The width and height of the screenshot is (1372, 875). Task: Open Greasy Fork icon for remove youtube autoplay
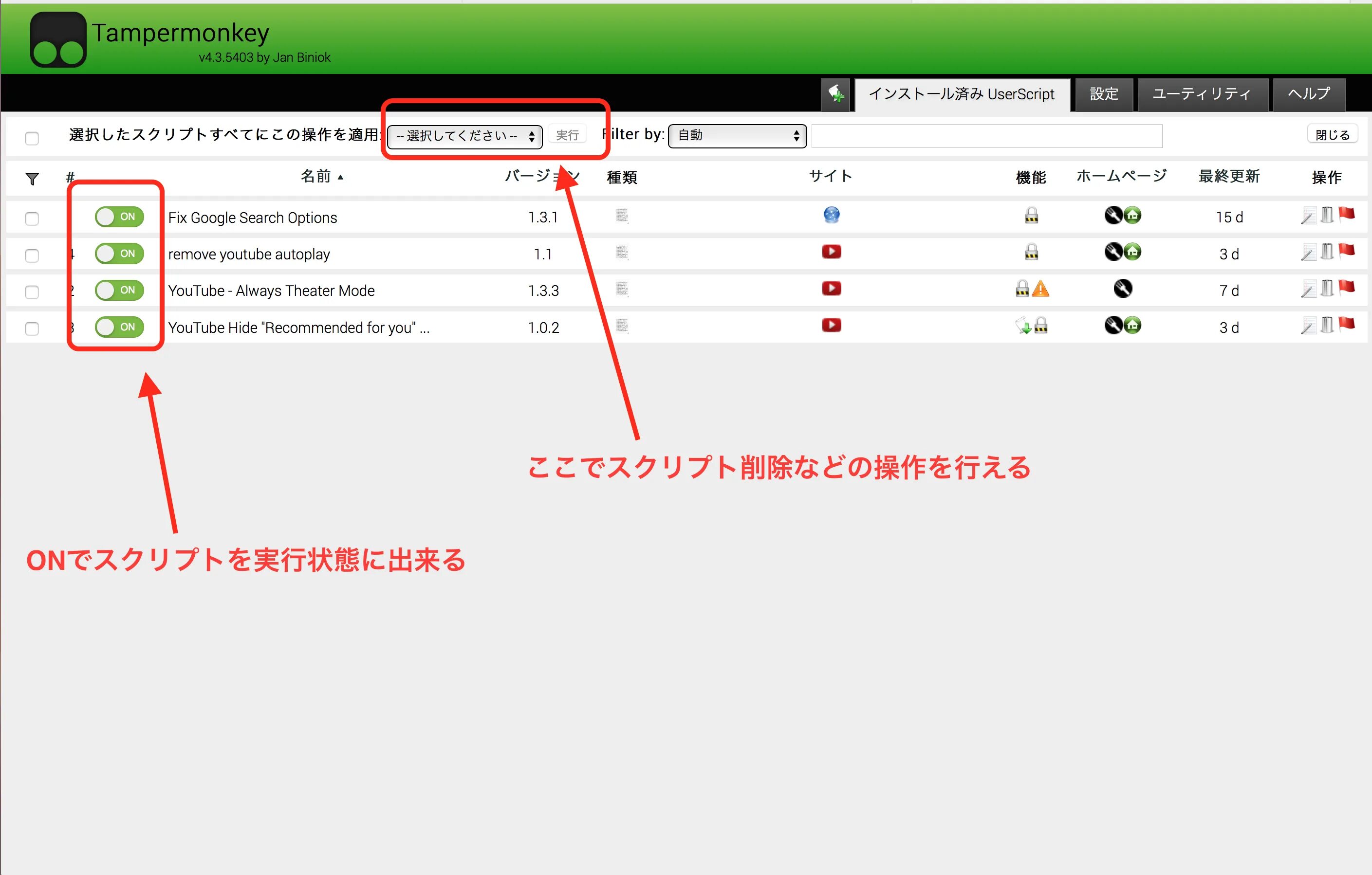pos(1113,252)
